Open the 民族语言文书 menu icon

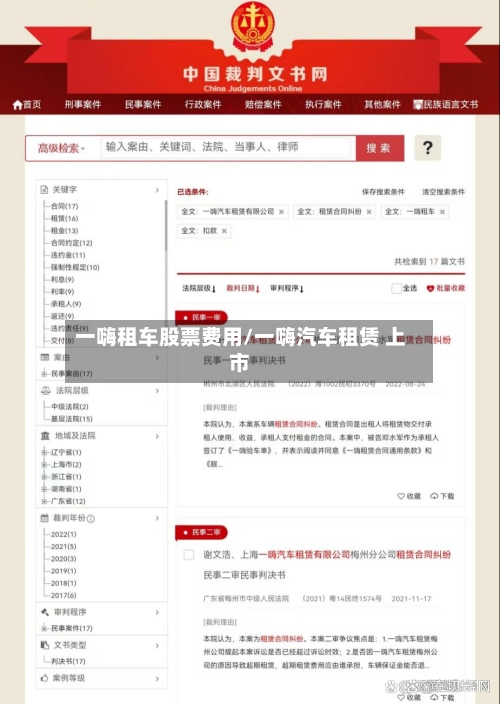click(x=418, y=105)
